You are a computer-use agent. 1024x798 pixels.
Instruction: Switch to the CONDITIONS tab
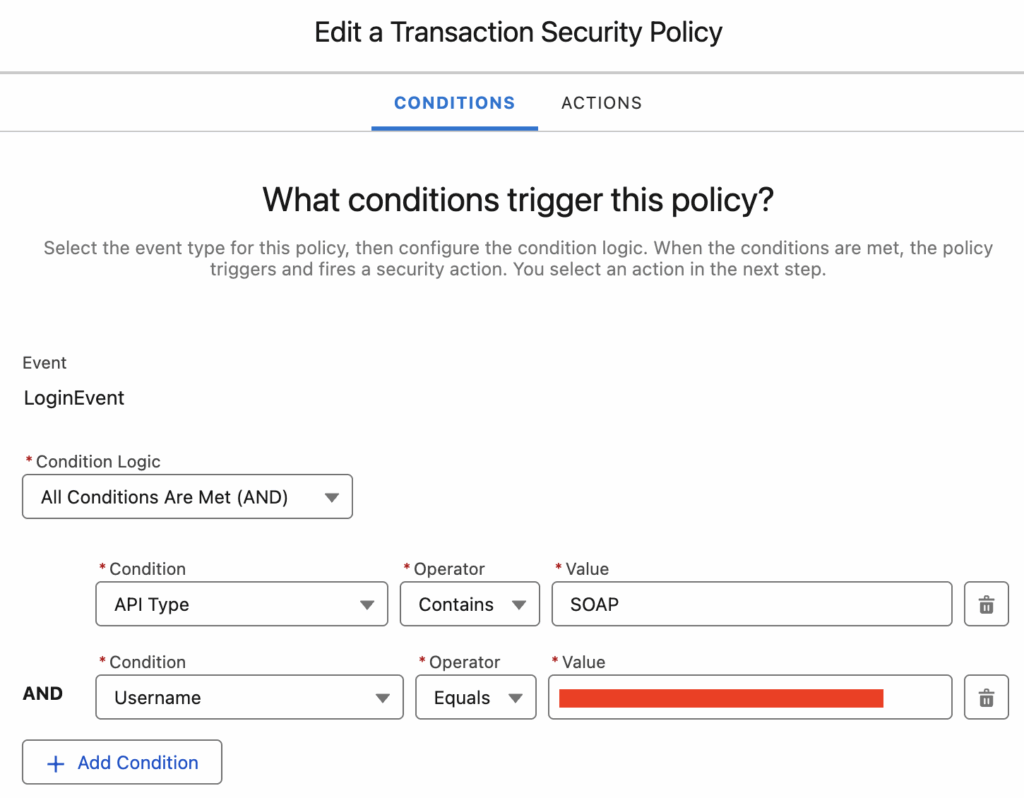454,103
